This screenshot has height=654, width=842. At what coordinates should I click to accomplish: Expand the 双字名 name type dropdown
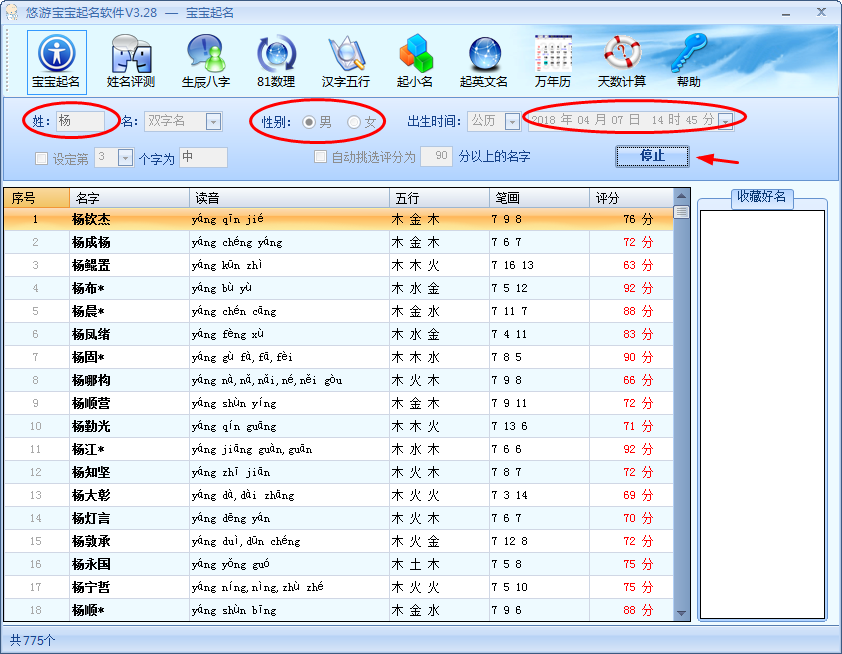click(213, 121)
